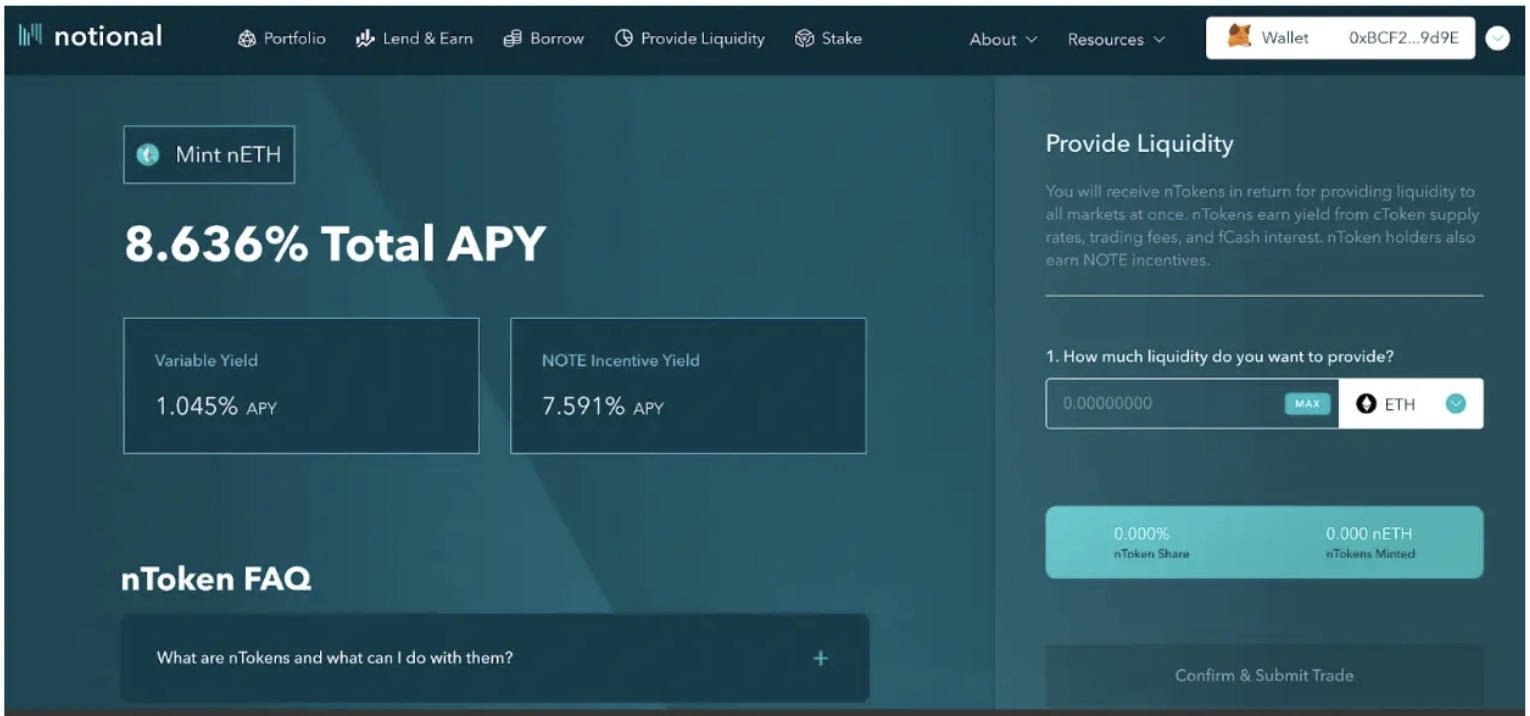Open the About dropdown
1530x716 pixels.
[1002, 39]
